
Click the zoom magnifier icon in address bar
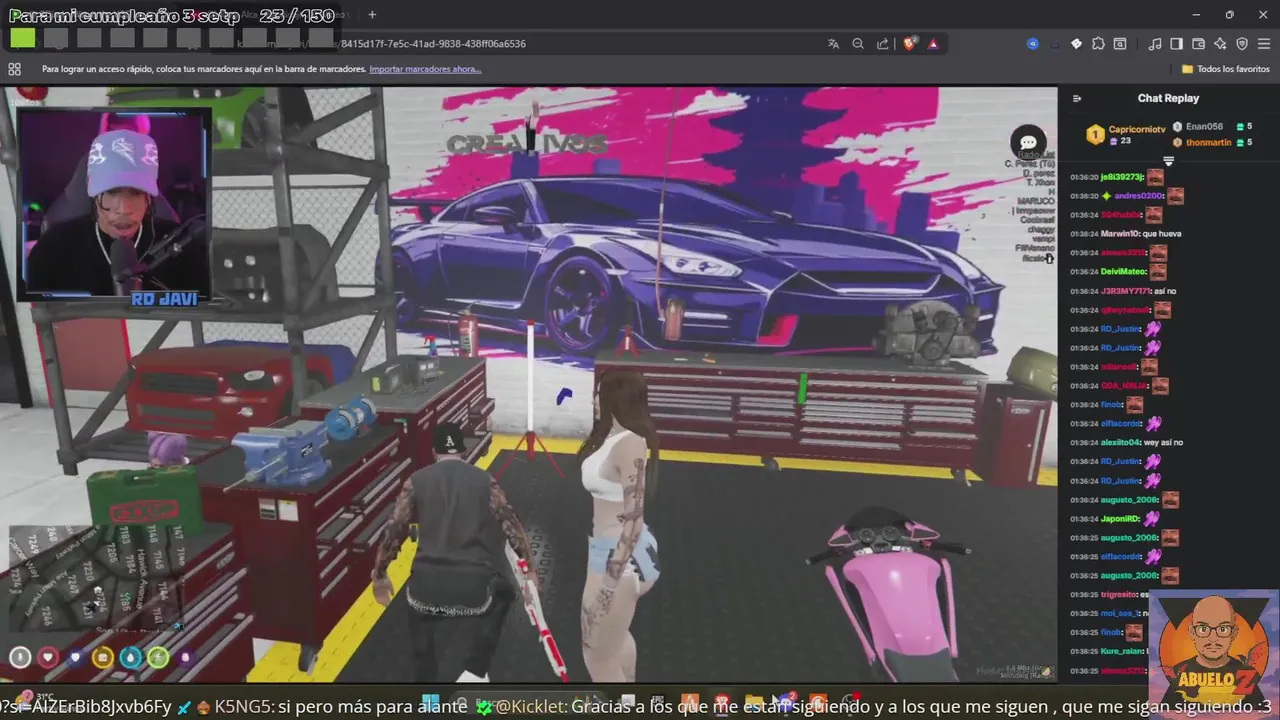858,44
